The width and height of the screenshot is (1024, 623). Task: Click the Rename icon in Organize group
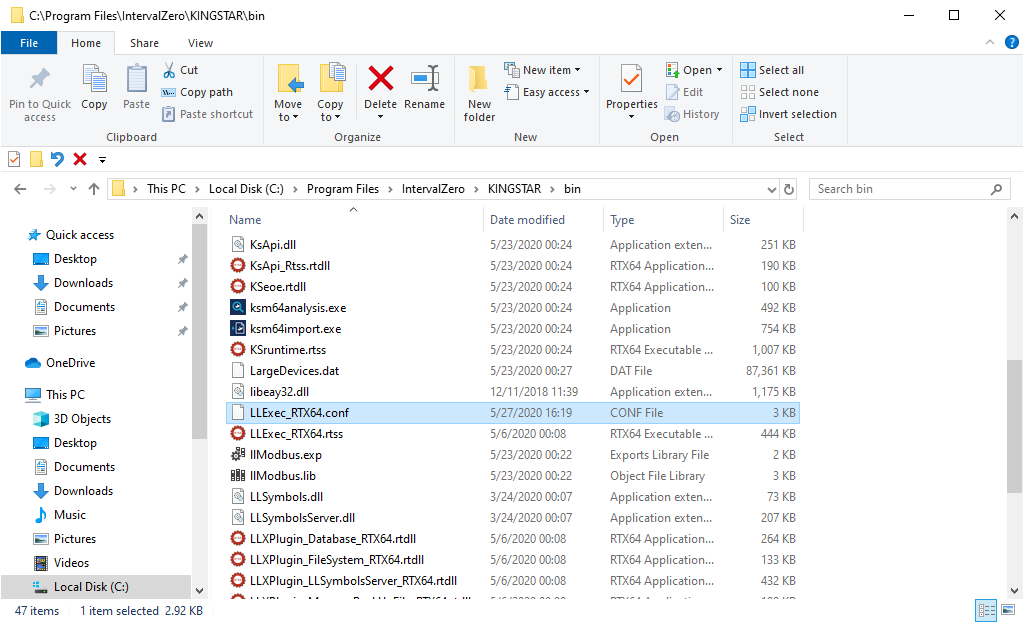pyautogui.click(x=425, y=80)
